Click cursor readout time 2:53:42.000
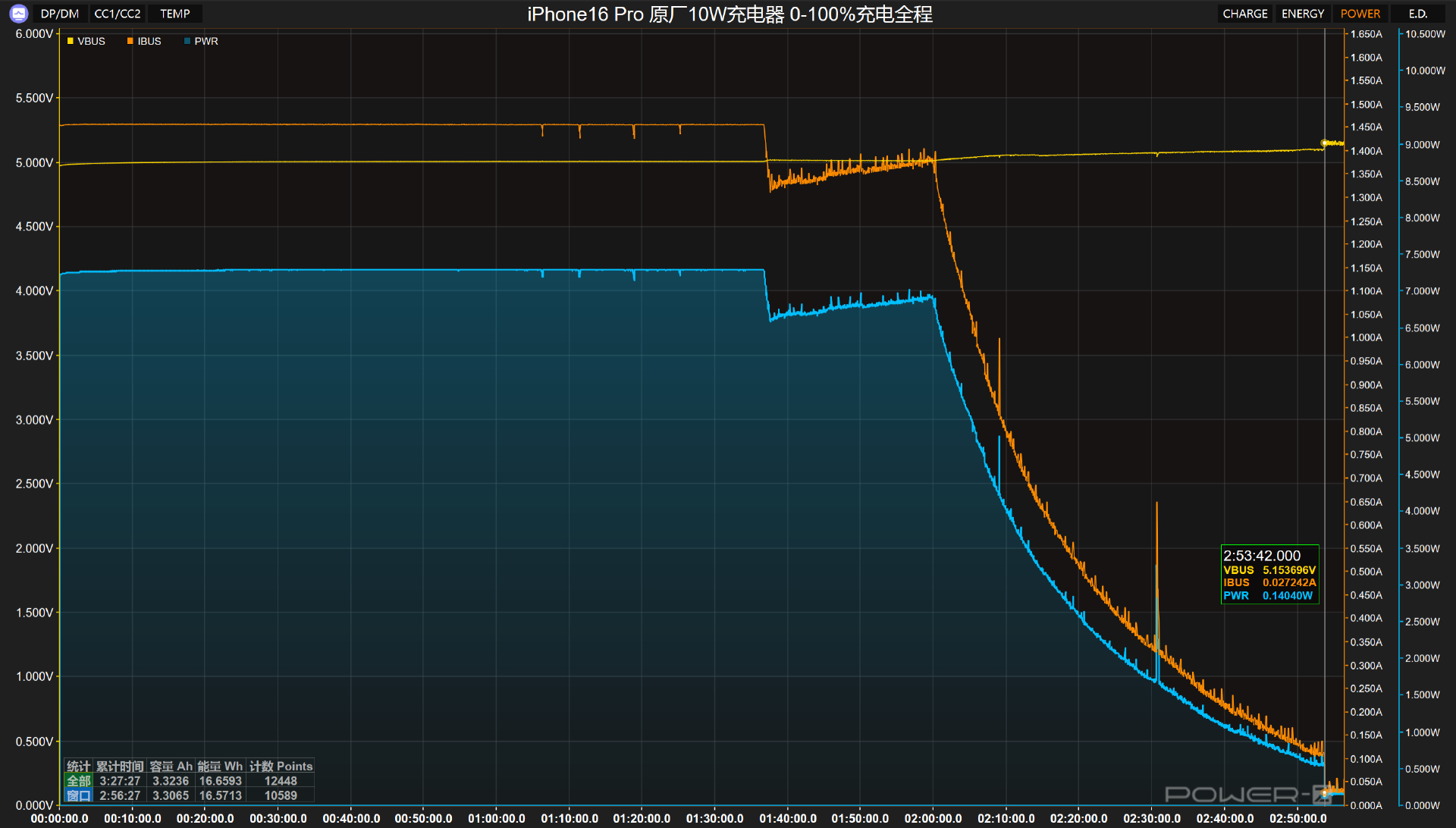 click(x=1262, y=556)
